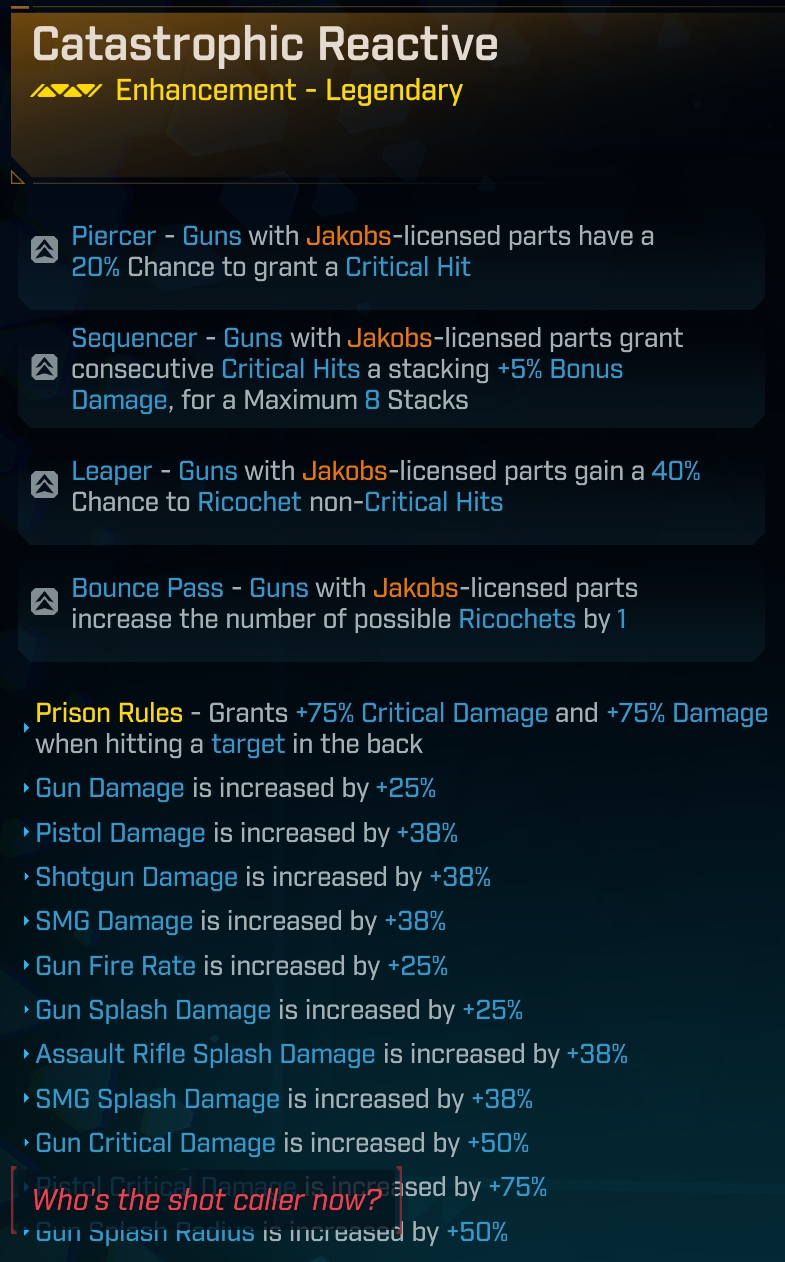Click the double-chevron icon beside Sequencer
Screen dimensions: 785x1262
(44, 368)
